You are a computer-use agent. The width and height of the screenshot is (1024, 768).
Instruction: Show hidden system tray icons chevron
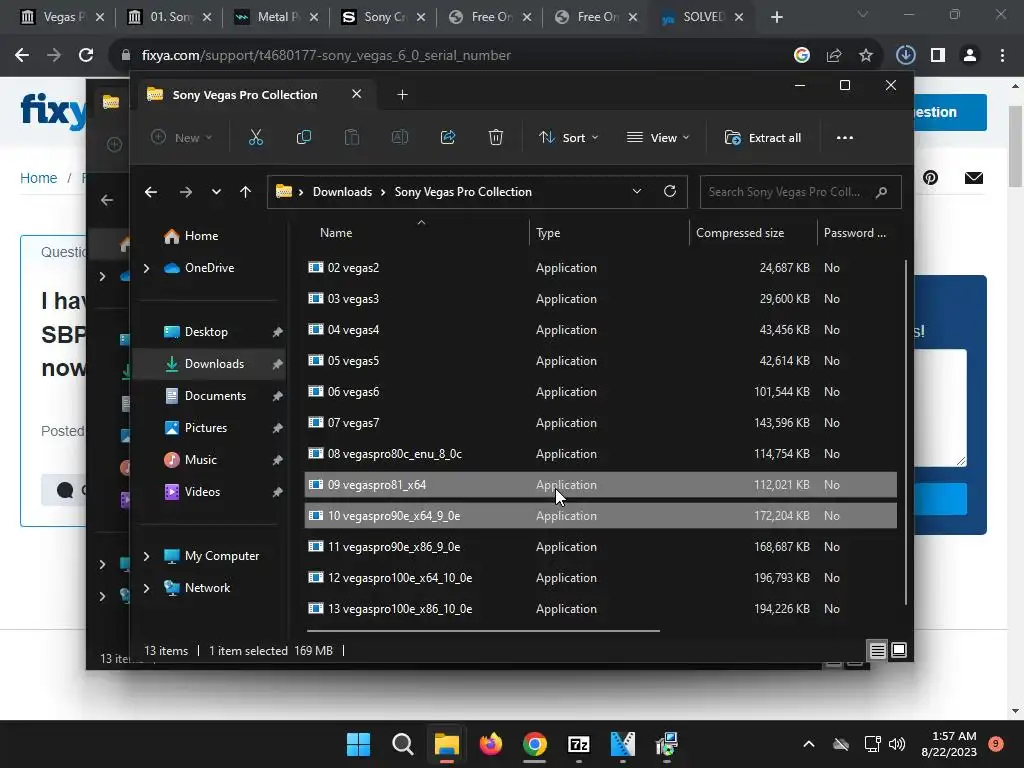coord(808,744)
